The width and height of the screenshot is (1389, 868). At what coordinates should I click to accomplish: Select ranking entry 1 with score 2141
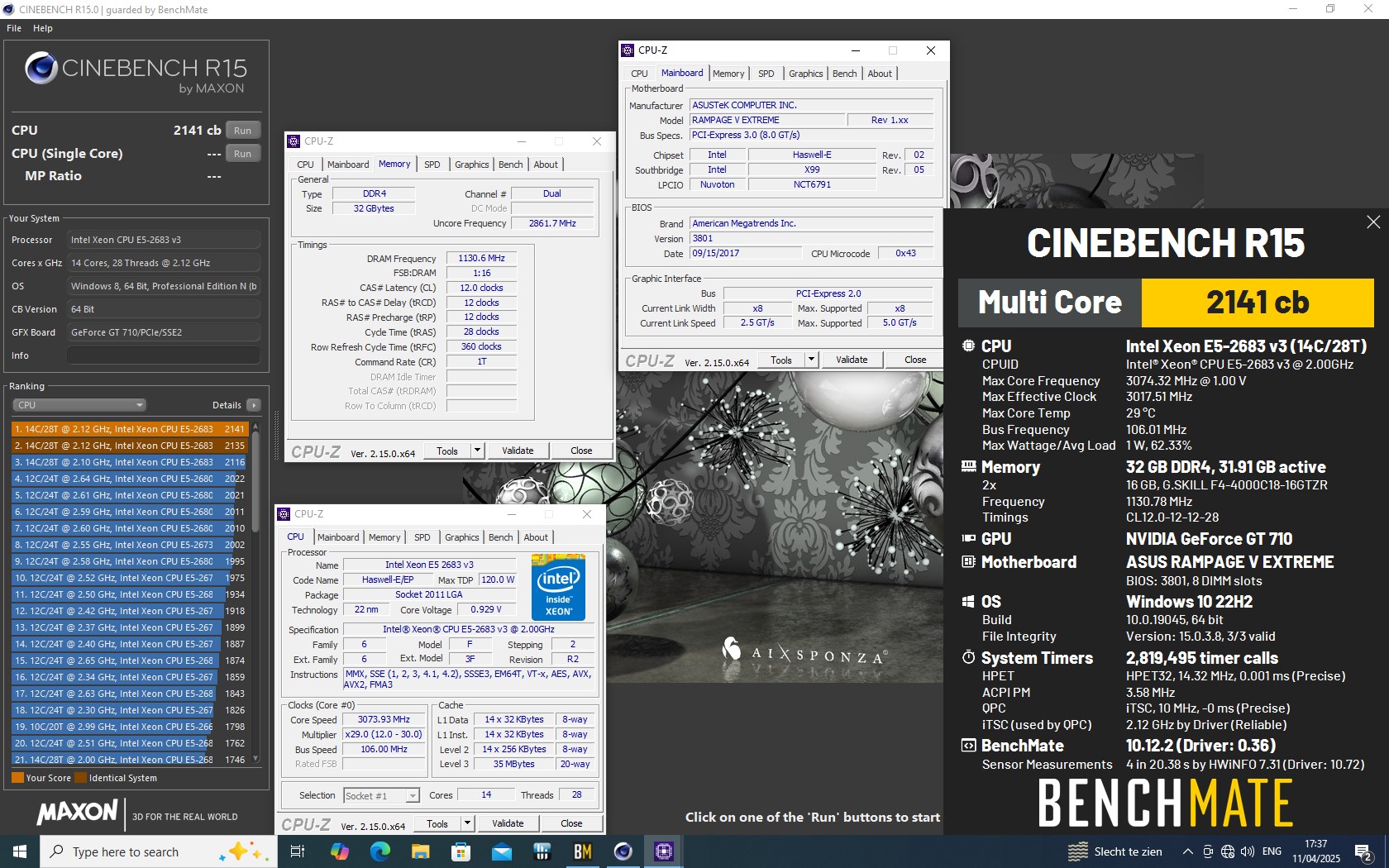click(x=130, y=429)
